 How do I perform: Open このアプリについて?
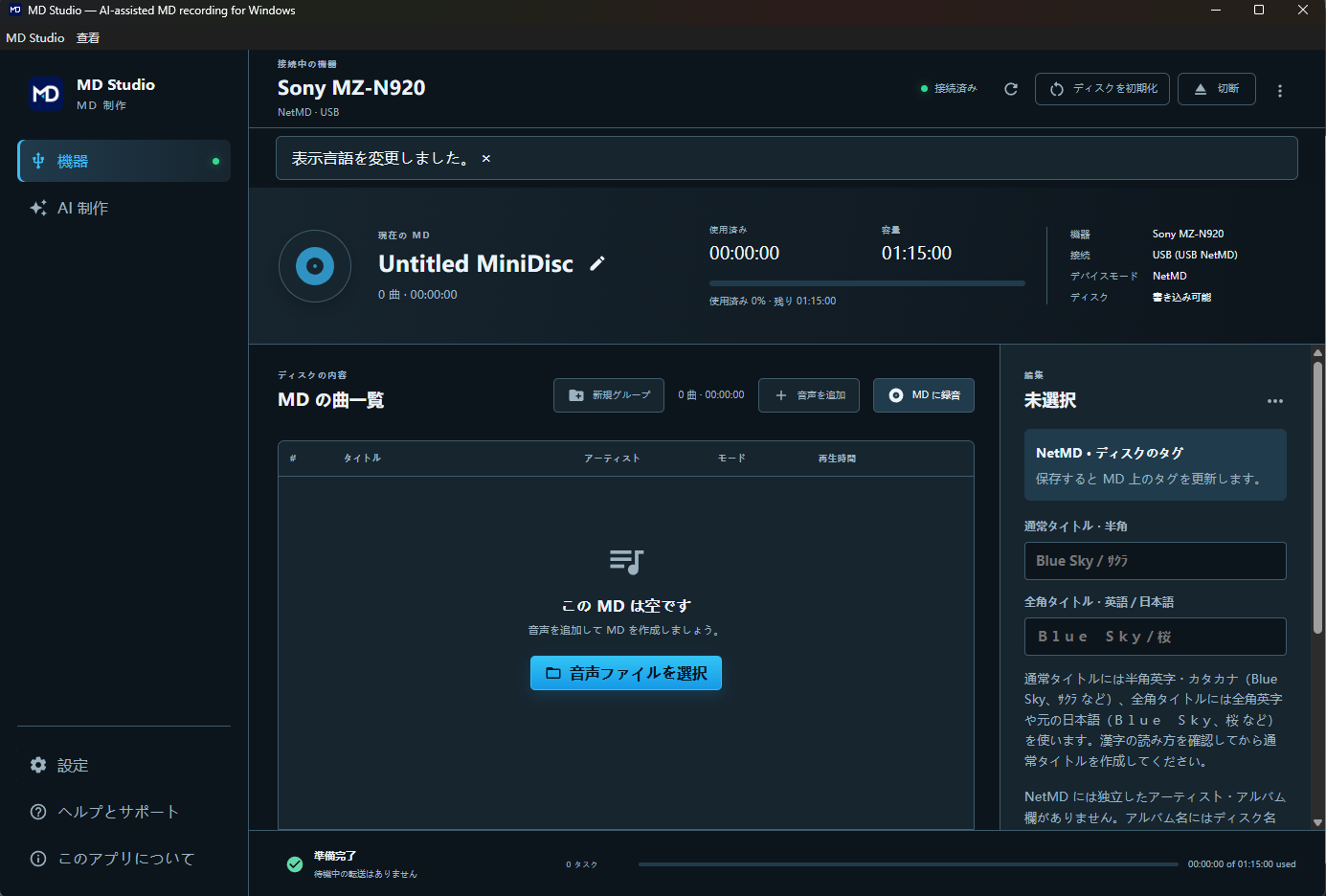[x=124, y=859]
